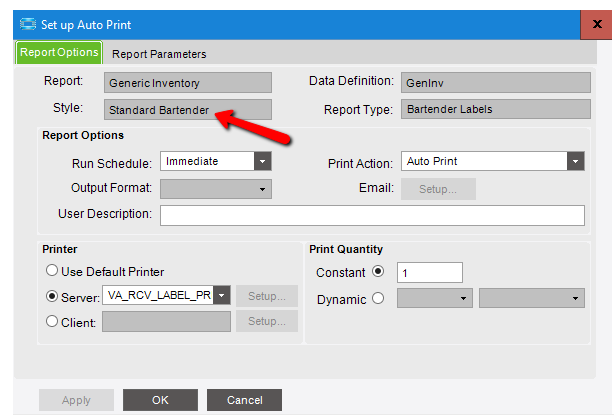Click the Constant quantity value field
The height and width of the screenshot is (415, 614).
pos(429,272)
